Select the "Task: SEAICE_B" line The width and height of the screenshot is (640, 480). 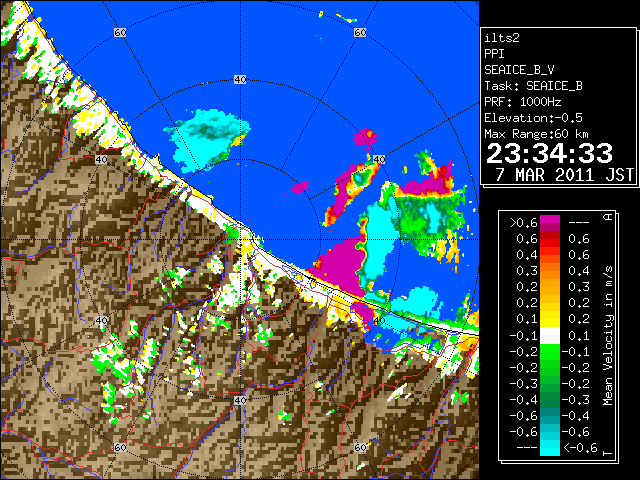tap(533, 86)
